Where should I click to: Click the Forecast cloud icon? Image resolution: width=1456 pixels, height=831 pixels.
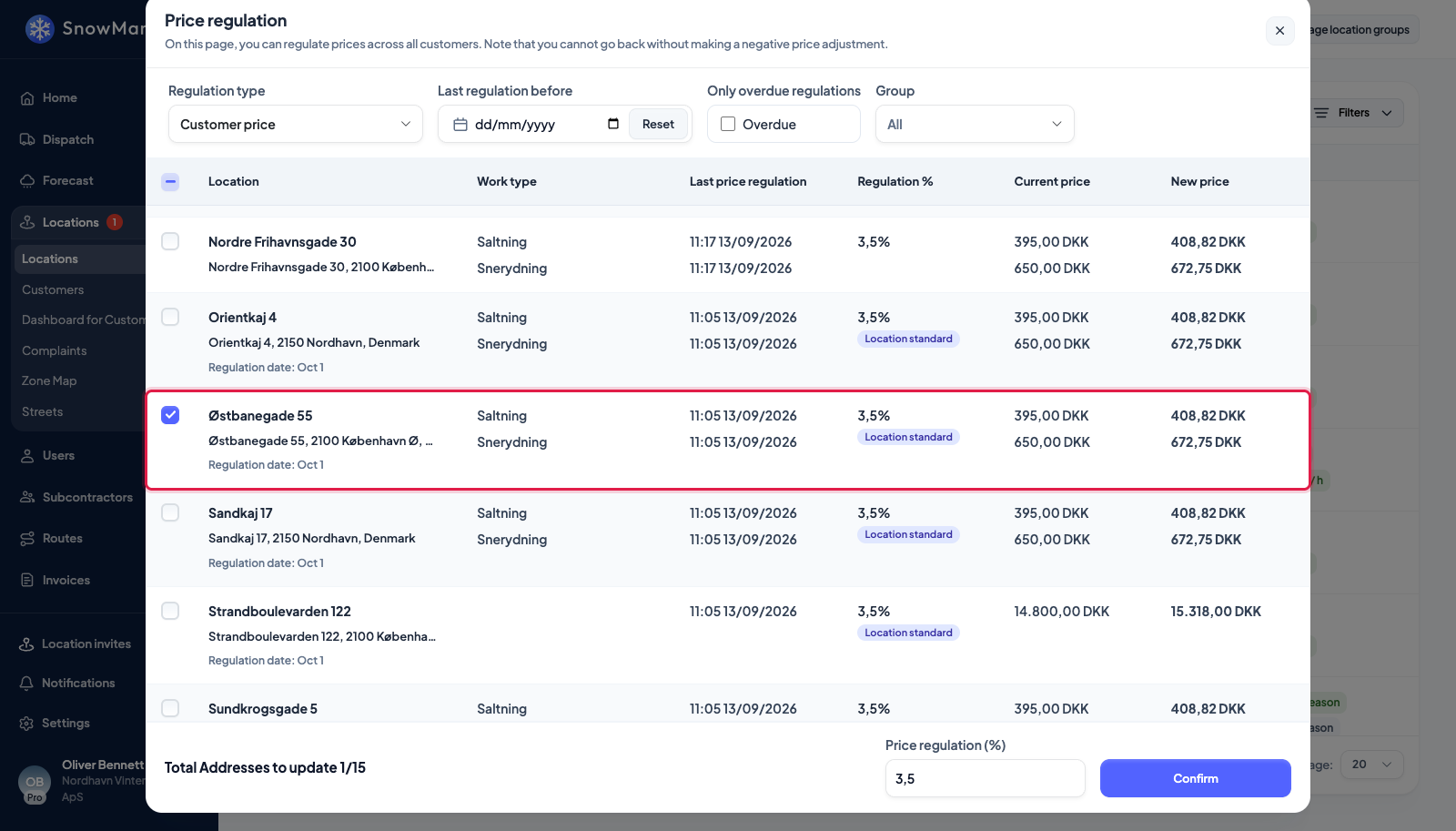(27, 181)
